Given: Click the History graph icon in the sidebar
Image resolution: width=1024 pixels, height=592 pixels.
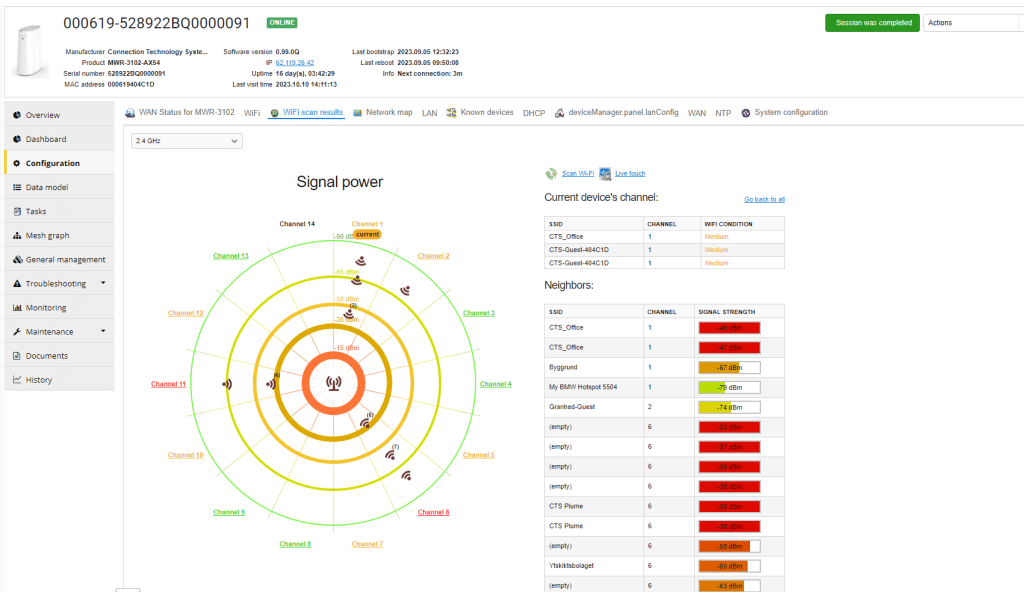Looking at the screenshot, I should pyautogui.click(x=17, y=380).
